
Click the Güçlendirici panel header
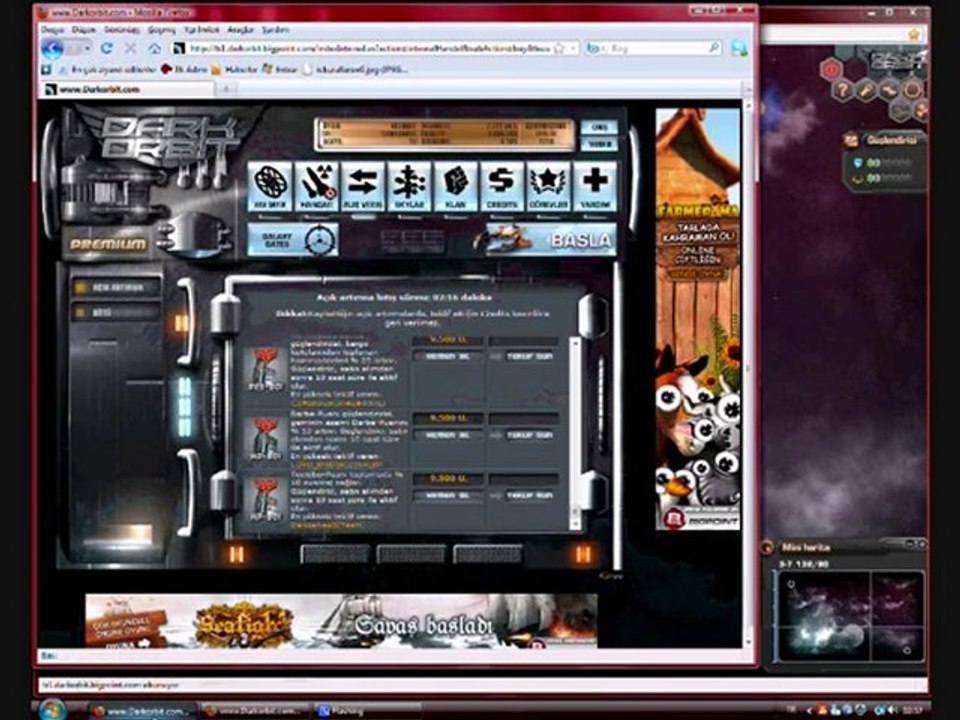point(885,140)
